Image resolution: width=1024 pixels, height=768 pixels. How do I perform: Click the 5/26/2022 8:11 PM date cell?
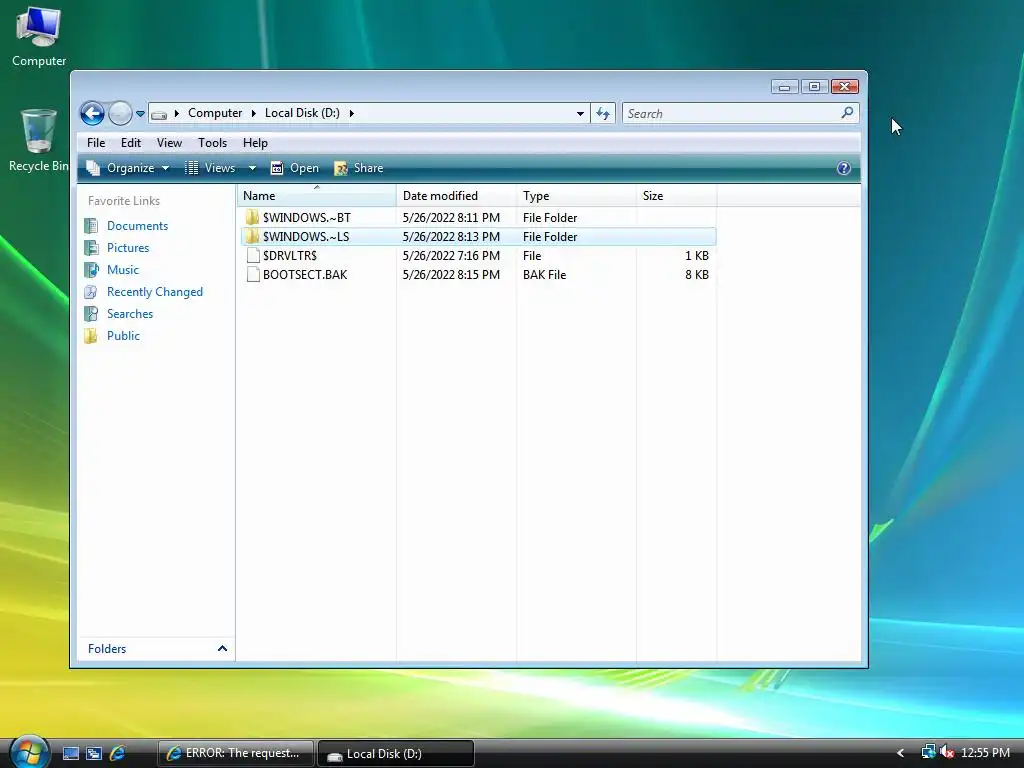[451, 217]
